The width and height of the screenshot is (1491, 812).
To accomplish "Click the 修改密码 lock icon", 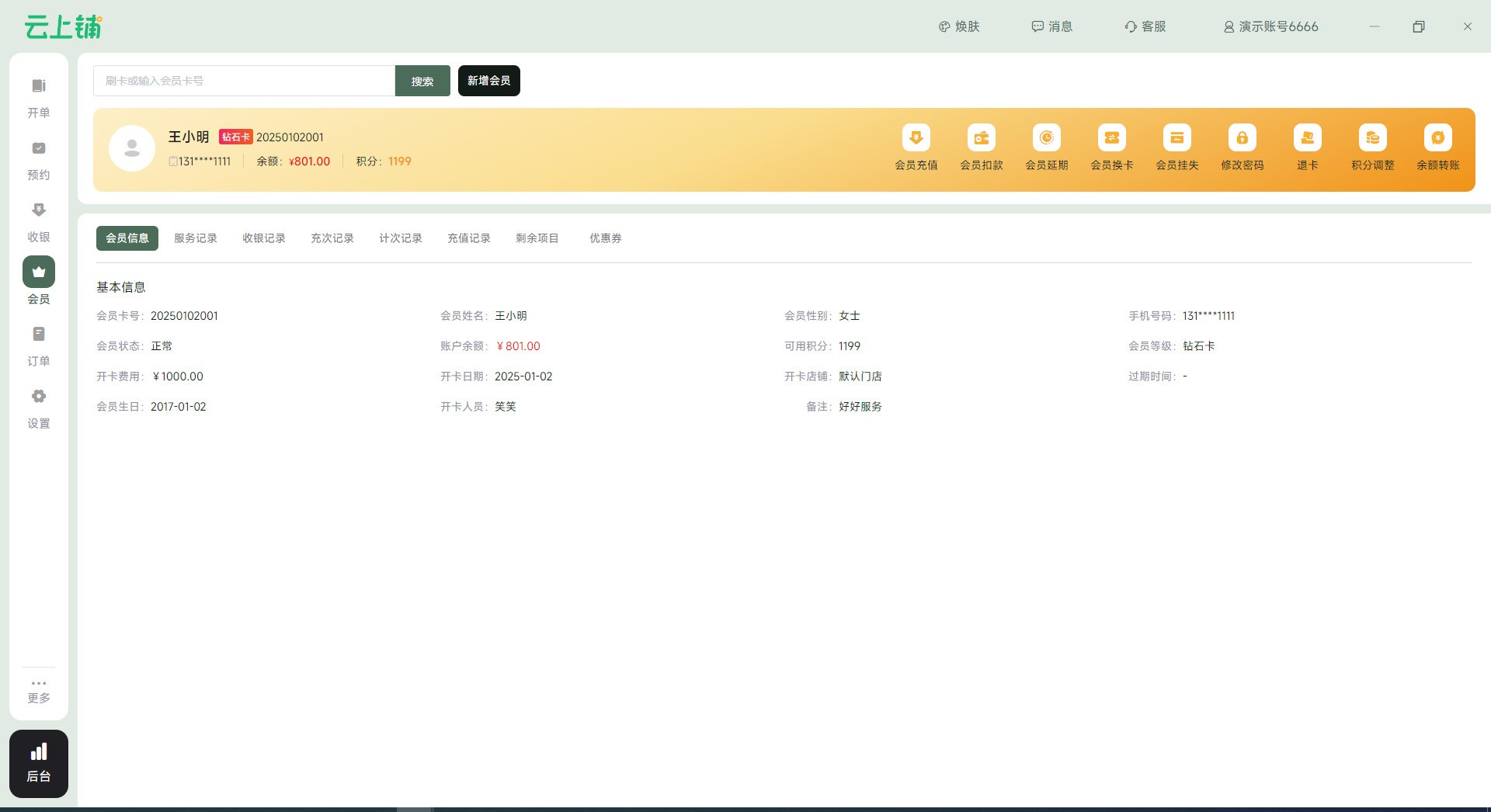I will [x=1242, y=138].
